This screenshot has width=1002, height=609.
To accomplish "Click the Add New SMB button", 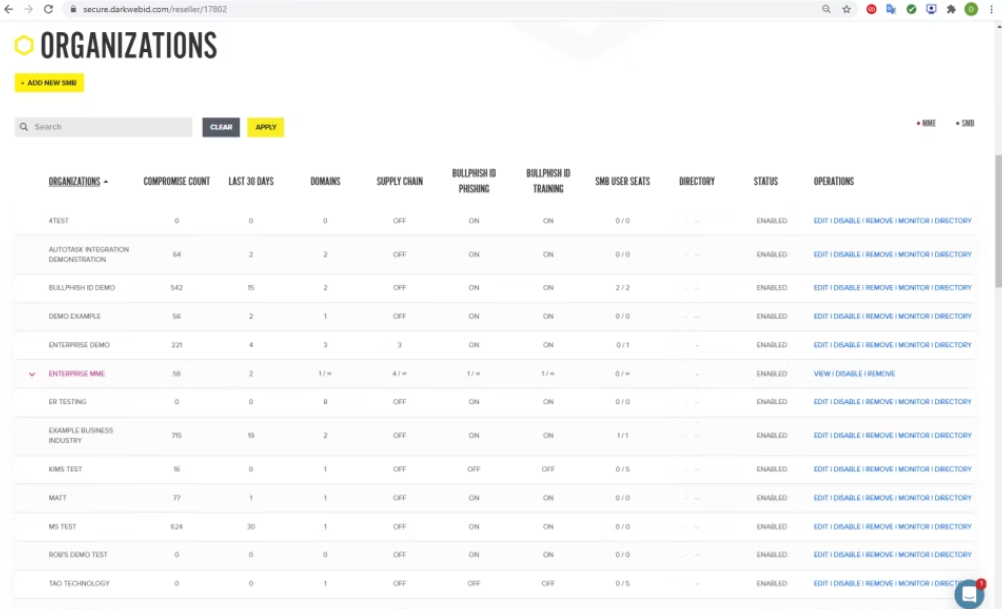I will point(49,82).
